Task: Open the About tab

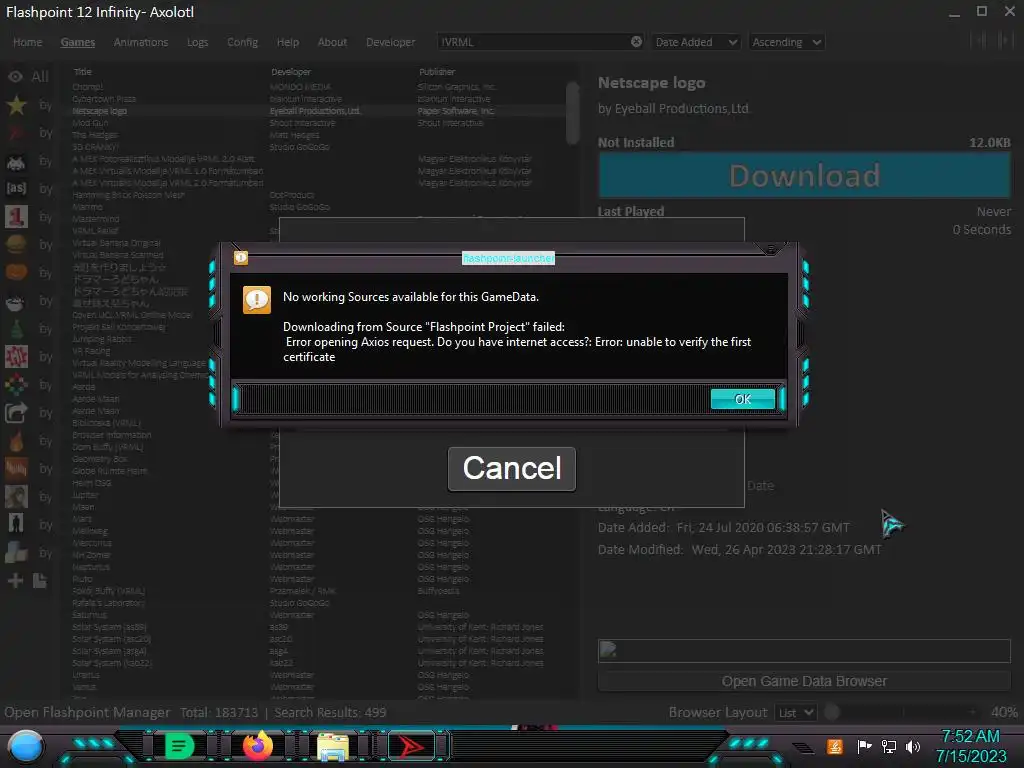Action: click(x=332, y=42)
